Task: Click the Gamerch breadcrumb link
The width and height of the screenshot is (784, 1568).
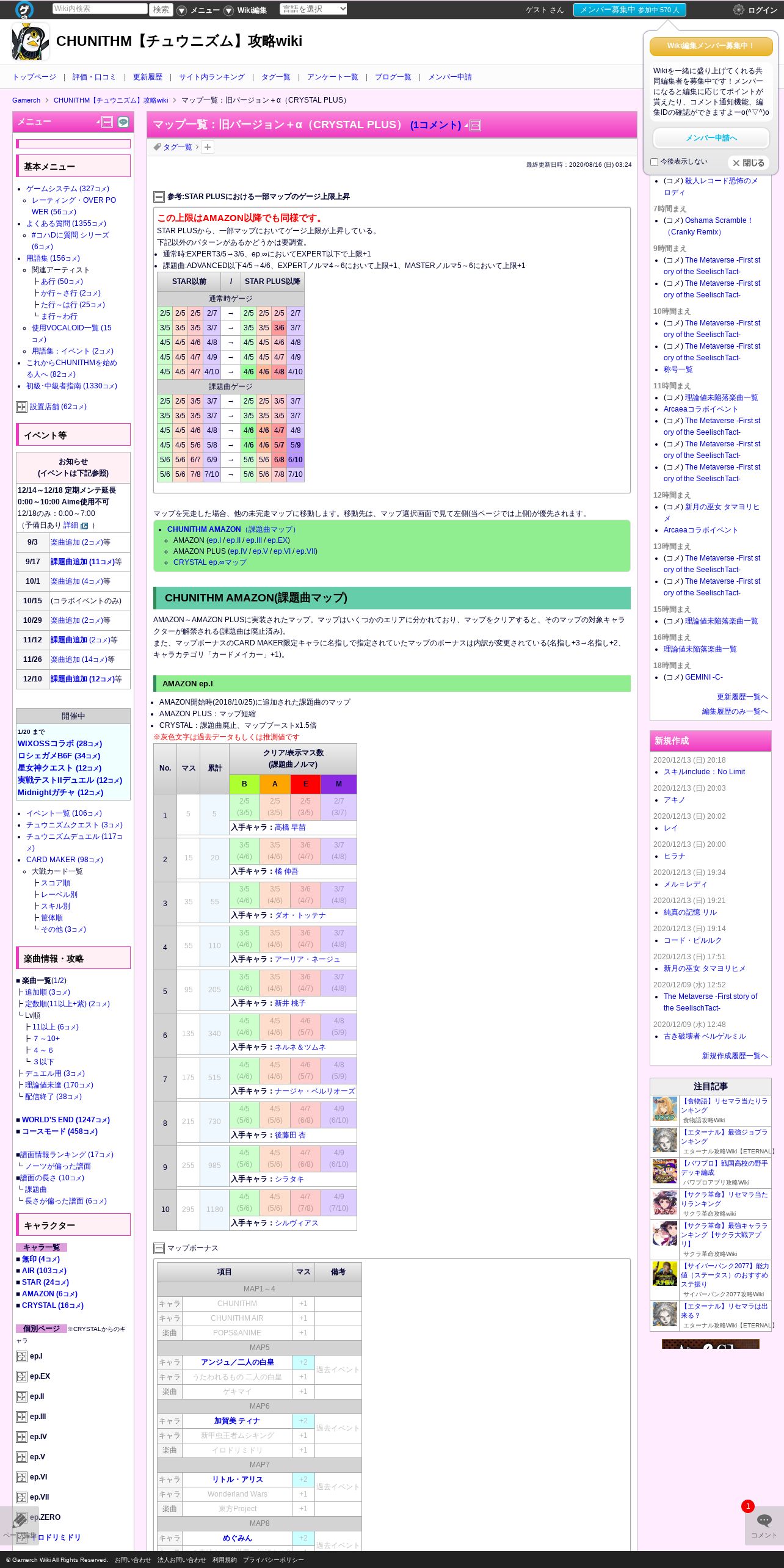Action: [x=26, y=100]
